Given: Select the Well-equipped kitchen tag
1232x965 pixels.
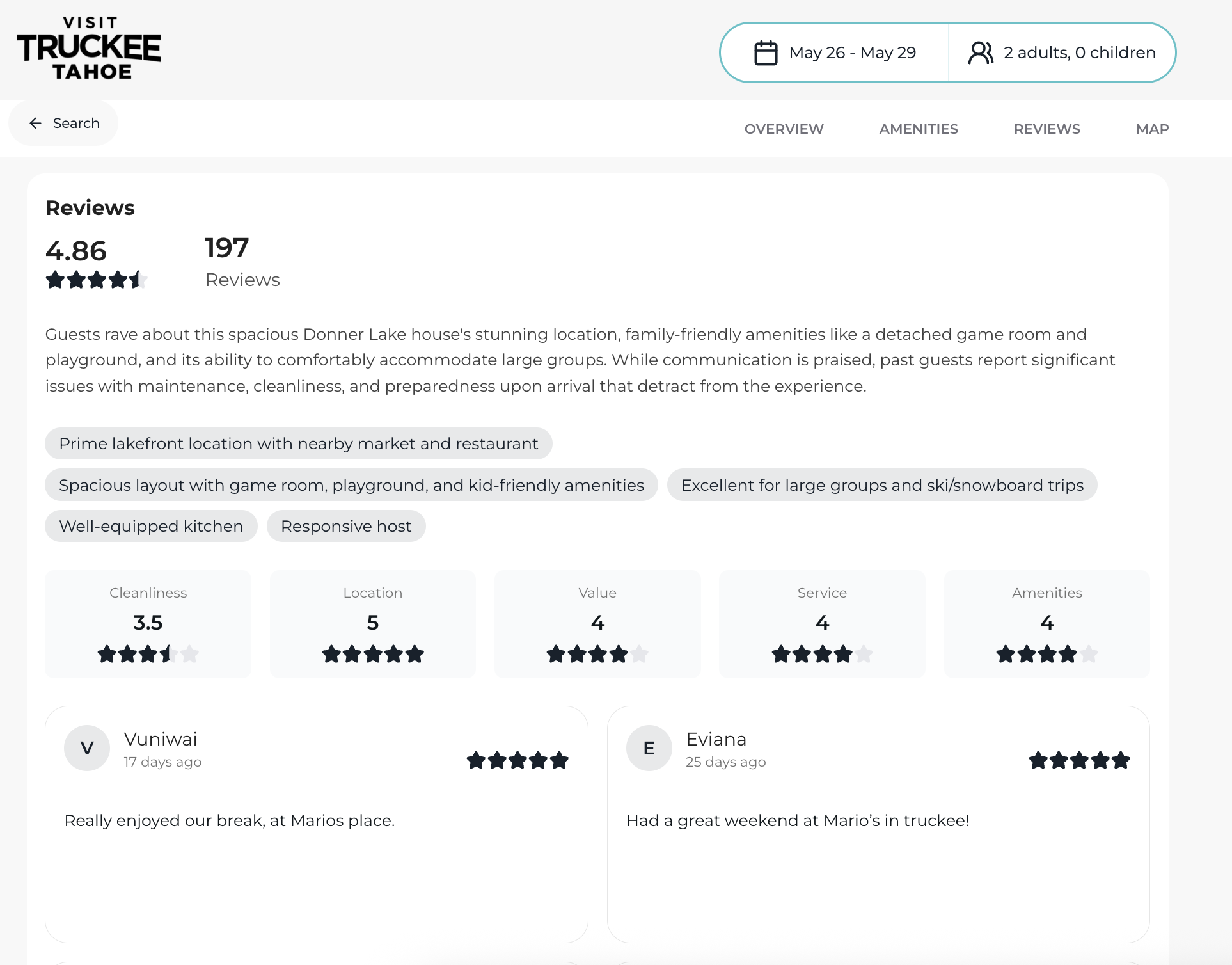Looking at the screenshot, I should (151, 526).
